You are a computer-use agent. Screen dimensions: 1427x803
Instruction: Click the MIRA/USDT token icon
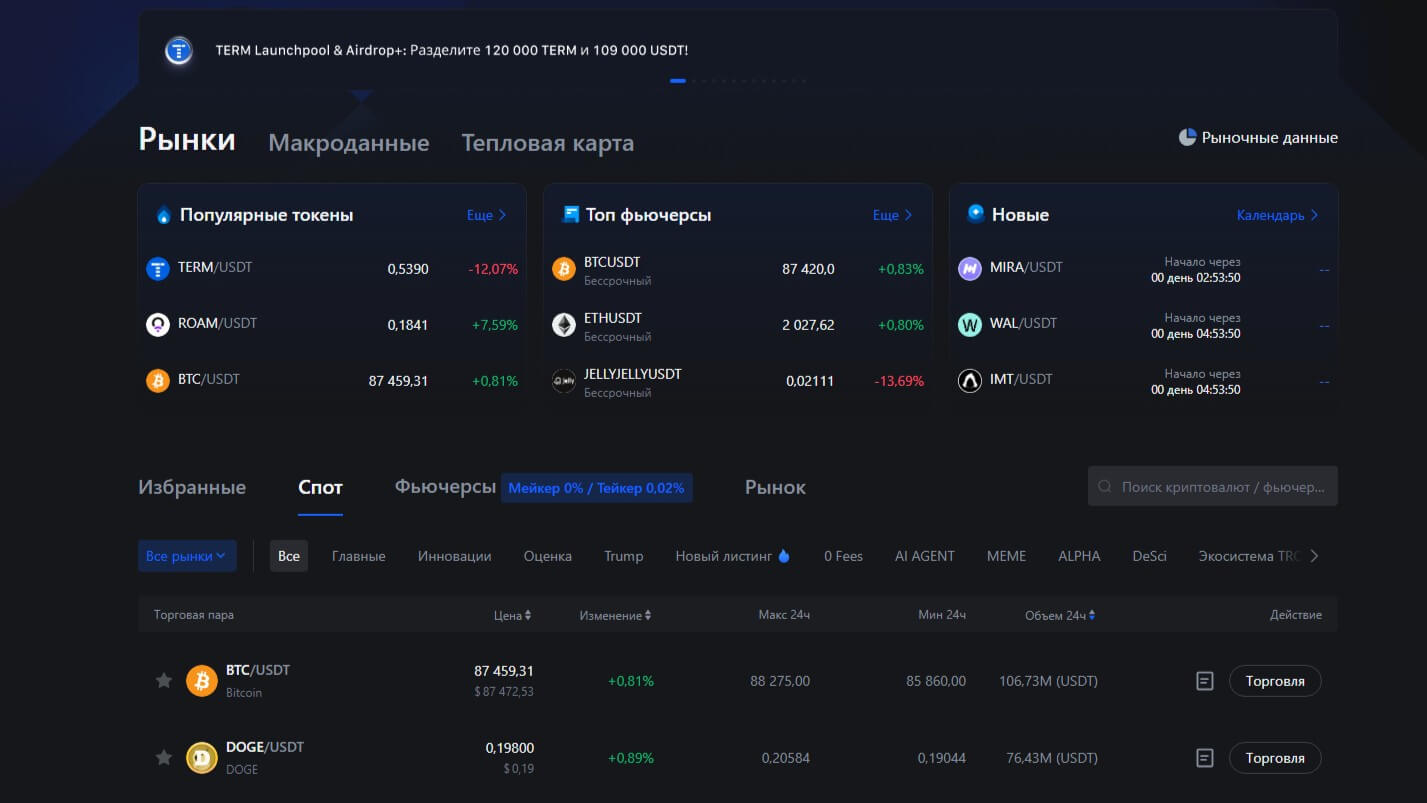(970, 268)
